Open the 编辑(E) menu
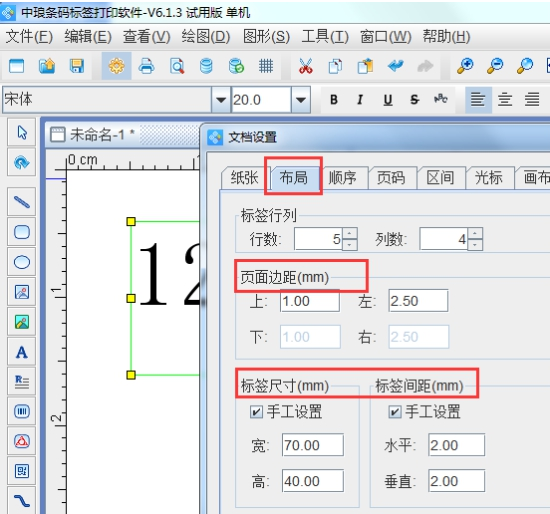The height and width of the screenshot is (514, 550). point(88,36)
